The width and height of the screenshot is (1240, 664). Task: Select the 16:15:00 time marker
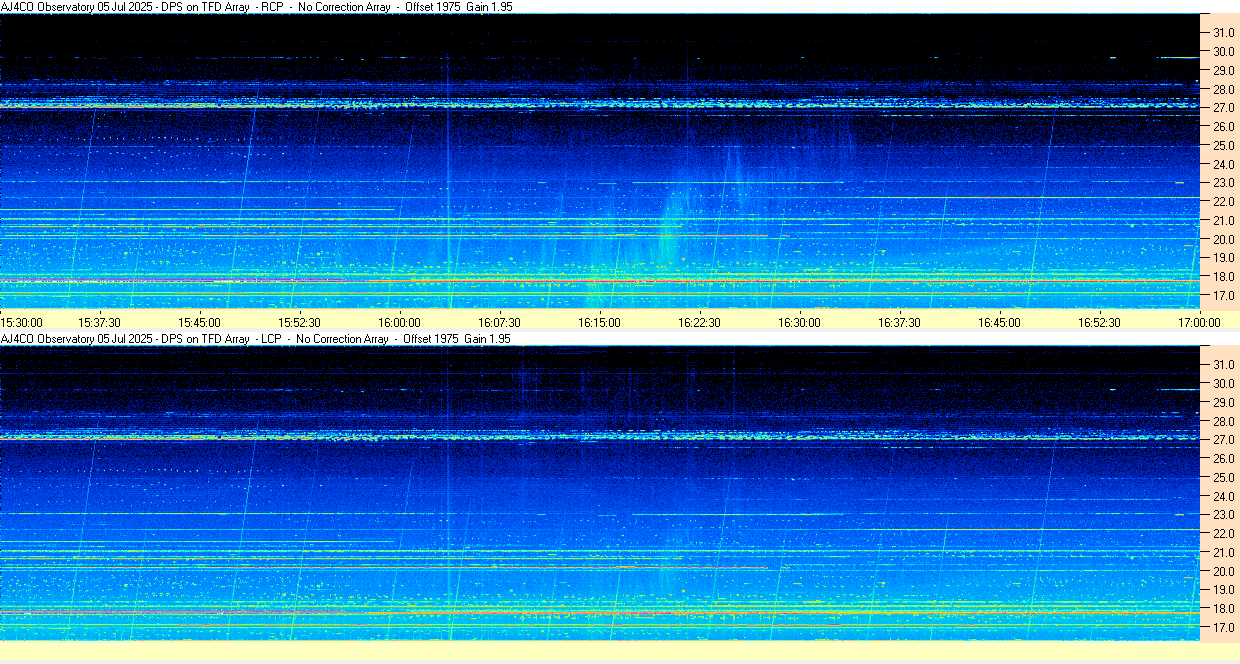[x=599, y=322]
